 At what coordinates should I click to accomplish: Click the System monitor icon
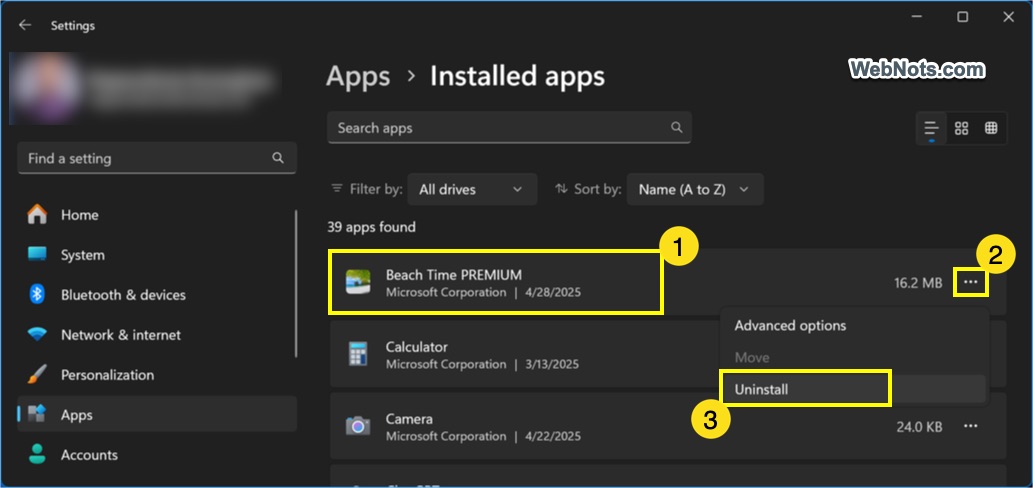point(37,254)
